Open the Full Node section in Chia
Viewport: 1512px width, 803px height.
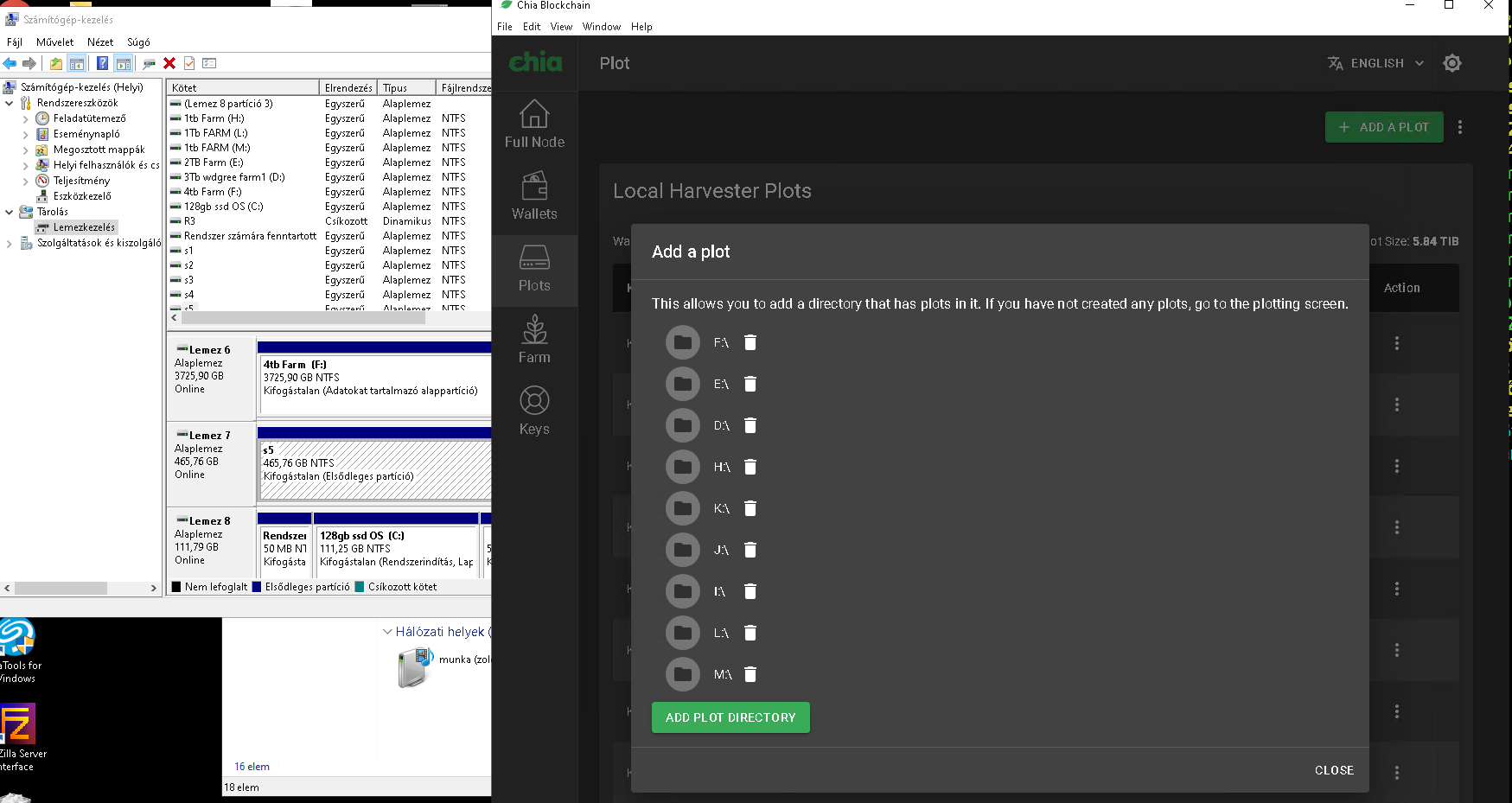(x=534, y=125)
